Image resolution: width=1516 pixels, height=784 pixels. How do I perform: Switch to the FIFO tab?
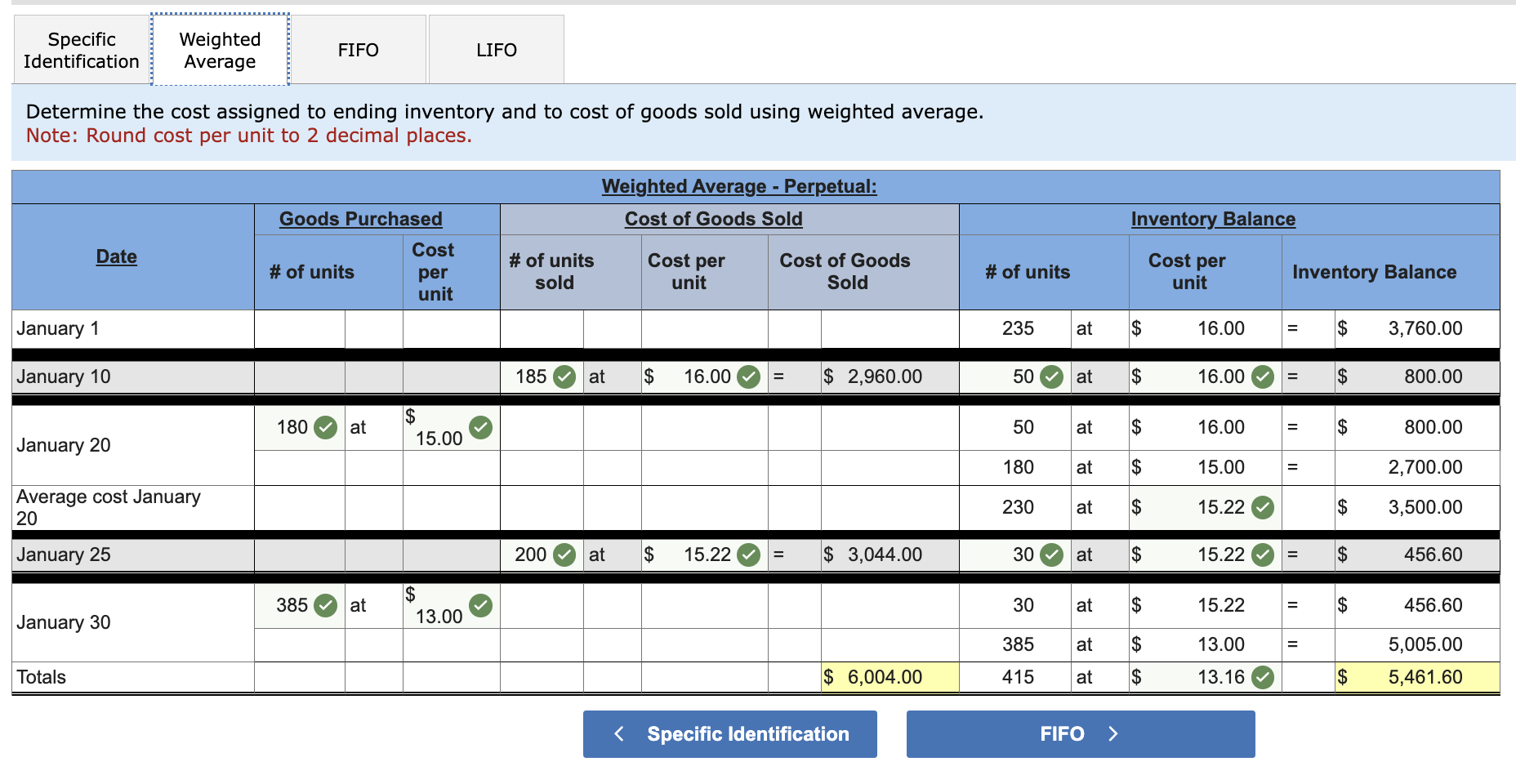click(358, 50)
